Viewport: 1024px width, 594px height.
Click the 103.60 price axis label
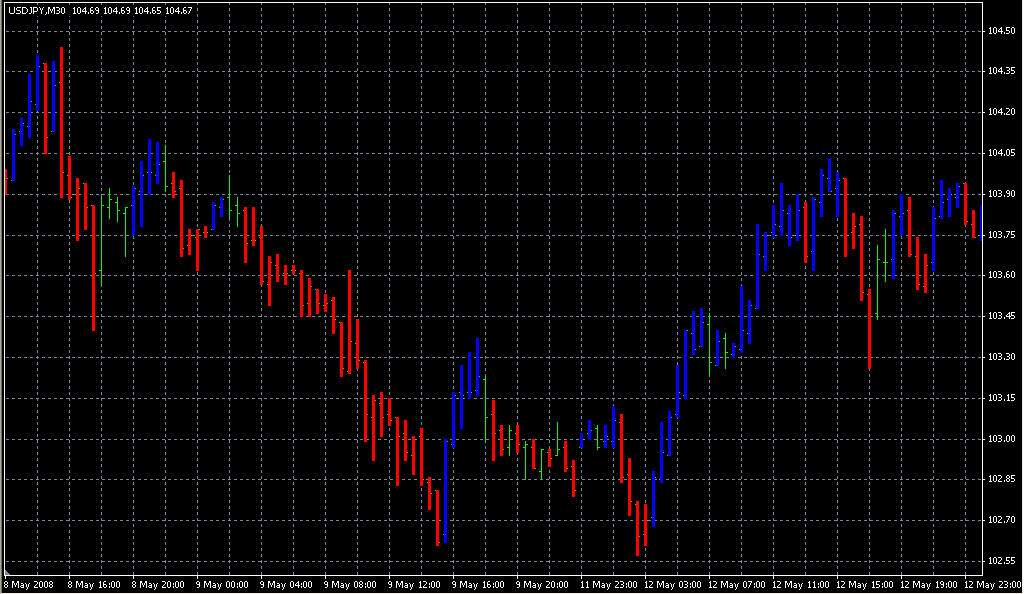point(1001,275)
